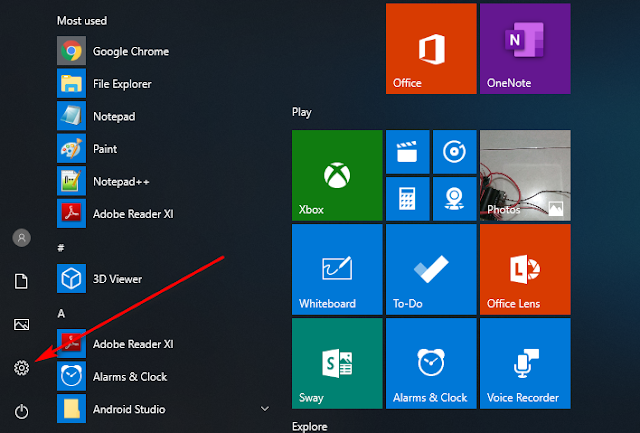Open the Office tile
Image resolution: width=640 pixels, height=433 pixels.
click(431, 49)
